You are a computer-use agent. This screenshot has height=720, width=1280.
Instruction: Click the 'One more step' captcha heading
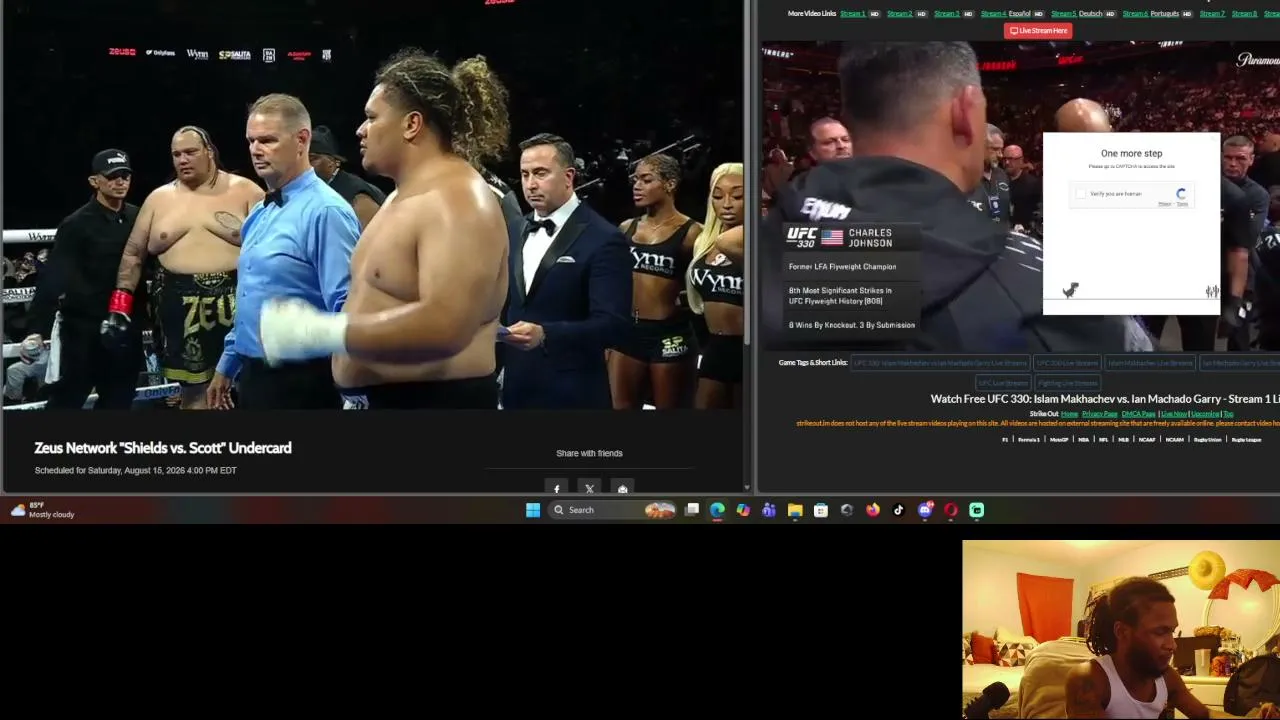tap(1132, 154)
